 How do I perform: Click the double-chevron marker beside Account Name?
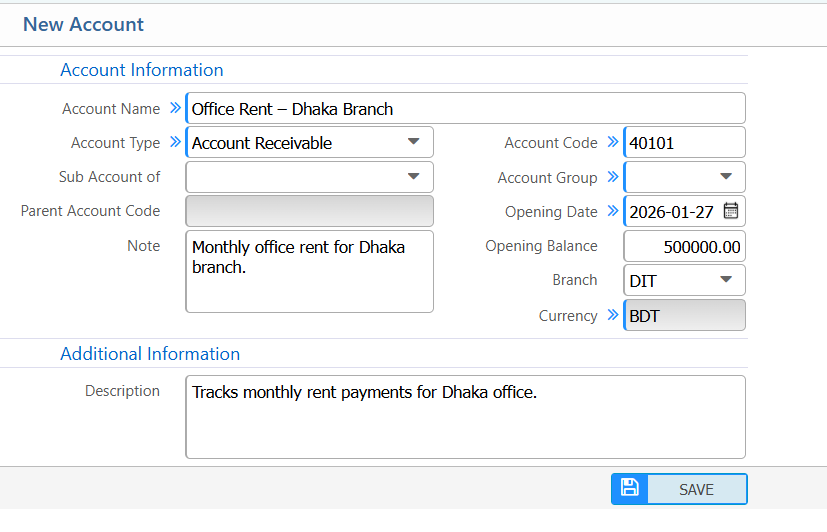pyautogui.click(x=176, y=108)
